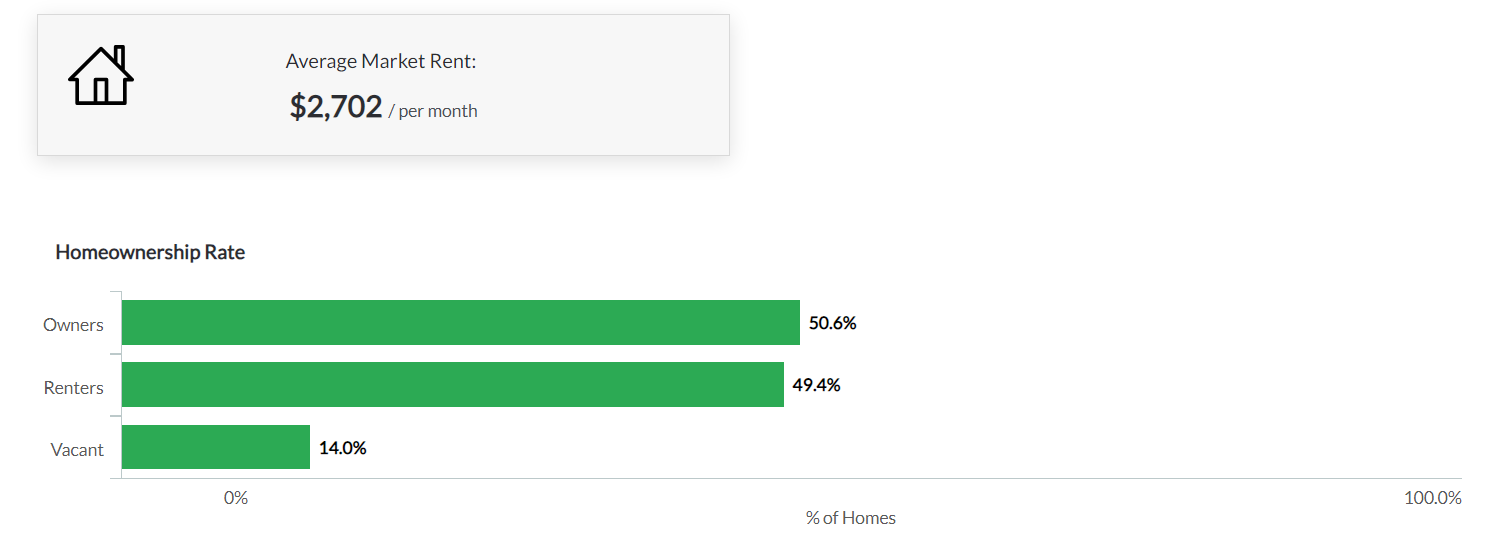The height and width of the screenshot is (535, 1491).
Task: Click the Vacant axis label
Action: (x=77, y=450)
